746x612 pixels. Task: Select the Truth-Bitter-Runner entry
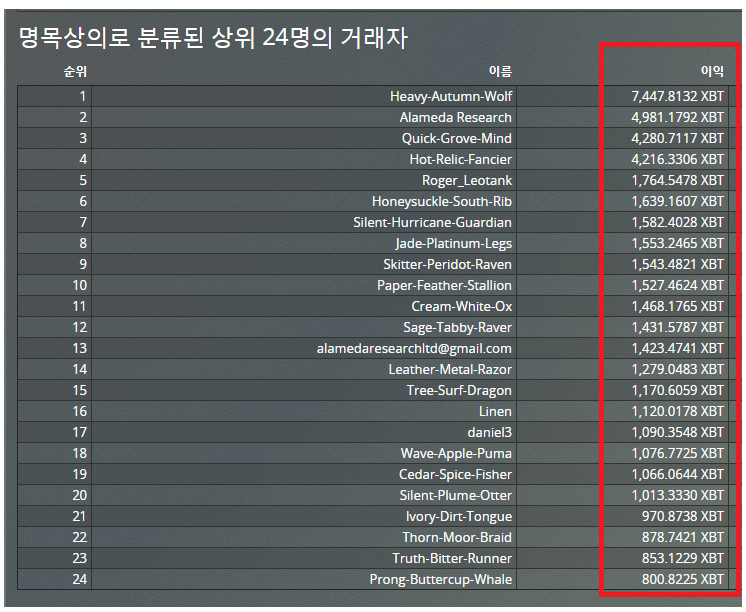(452, 558)
